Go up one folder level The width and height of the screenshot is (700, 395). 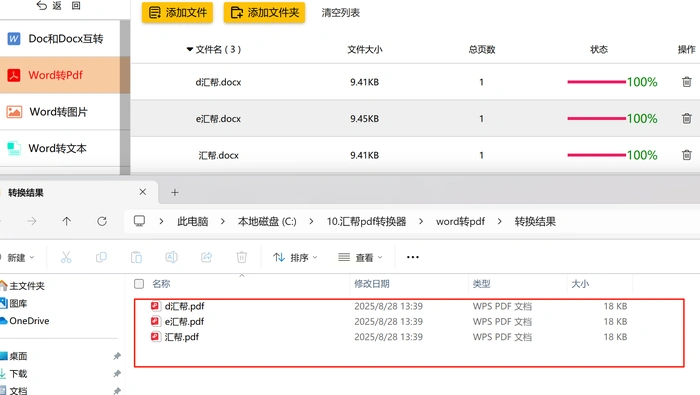click(x=67, y=221)
